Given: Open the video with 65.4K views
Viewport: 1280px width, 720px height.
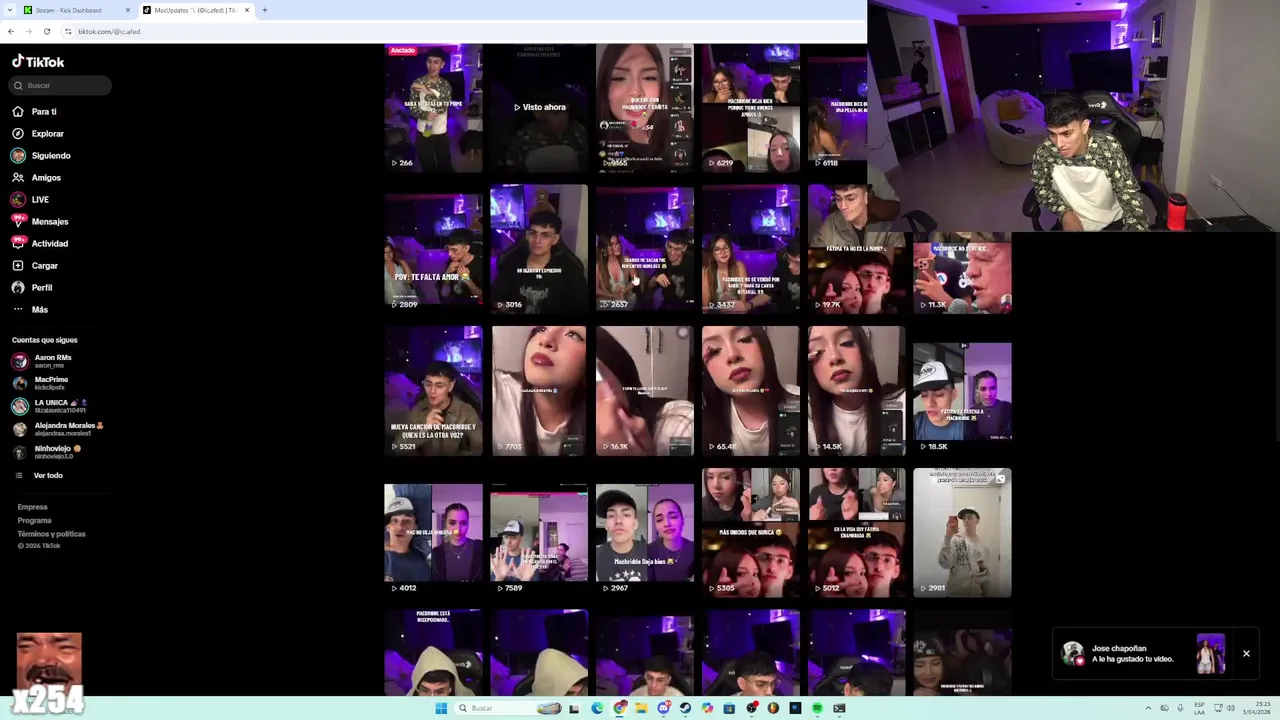Looking at the screenshot, I should click(x=751, y=392).
